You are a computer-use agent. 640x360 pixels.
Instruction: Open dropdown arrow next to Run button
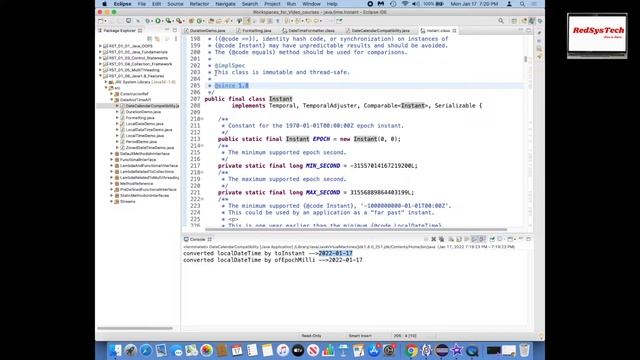[x=162, y=21]
